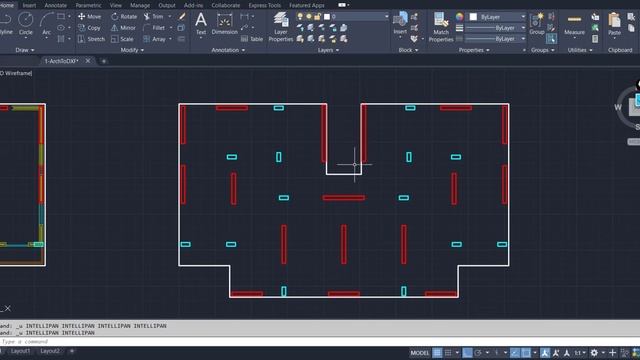Expand the Modify panel
This screenshot has width=640, height=360.
tap(132, 50)
